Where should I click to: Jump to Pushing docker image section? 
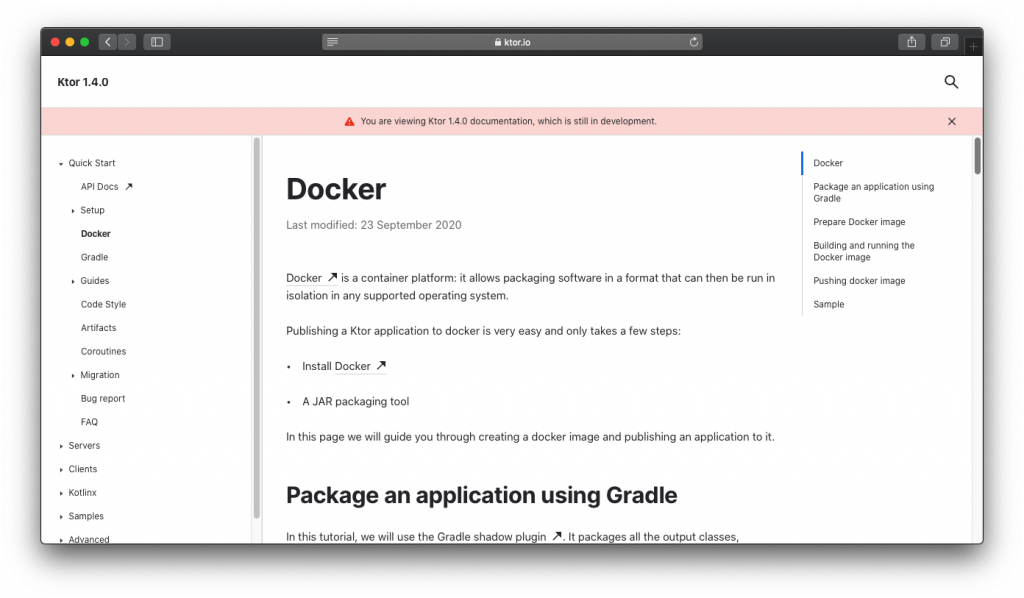[859, 281]
